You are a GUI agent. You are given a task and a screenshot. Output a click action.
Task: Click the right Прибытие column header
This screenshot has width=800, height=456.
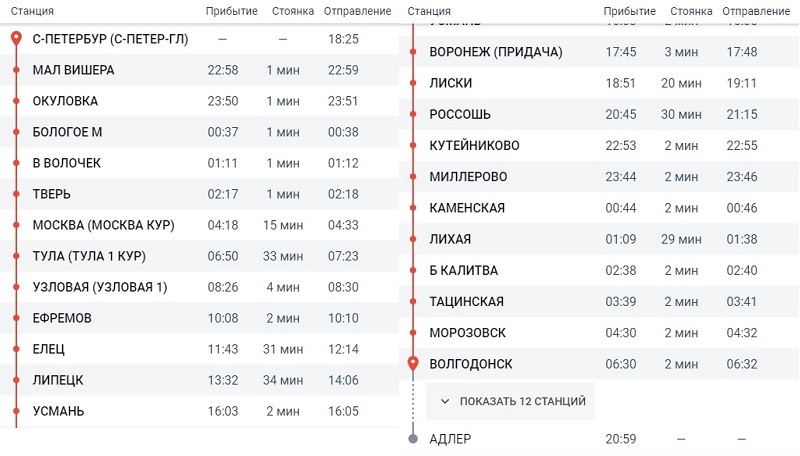point(630,11)
